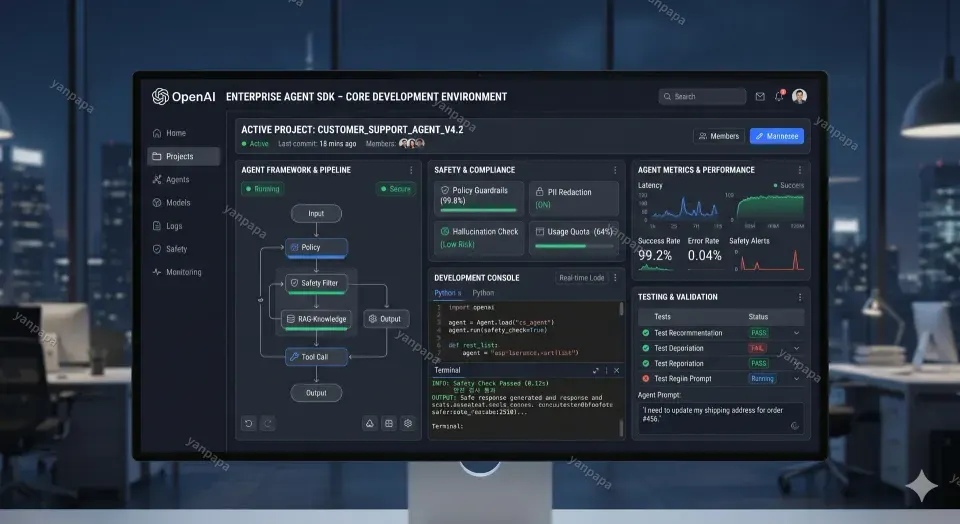Click the redo icon below the pipeline
The height and width of the screenshot is (524, 960).
(268, 423)
